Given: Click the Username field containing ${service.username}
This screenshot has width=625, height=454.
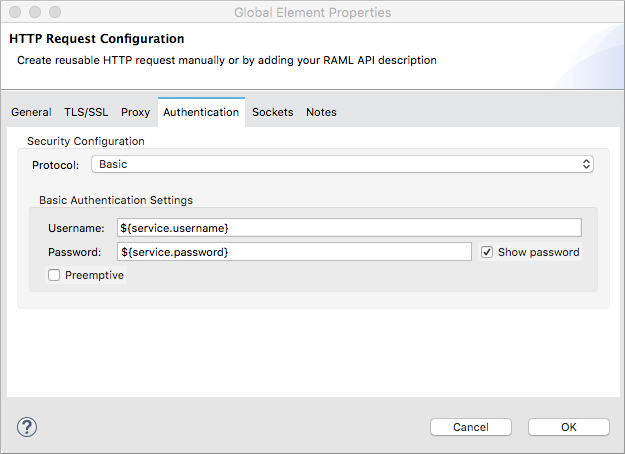Looking at the screenshot, I should click(x=348, y=228).
